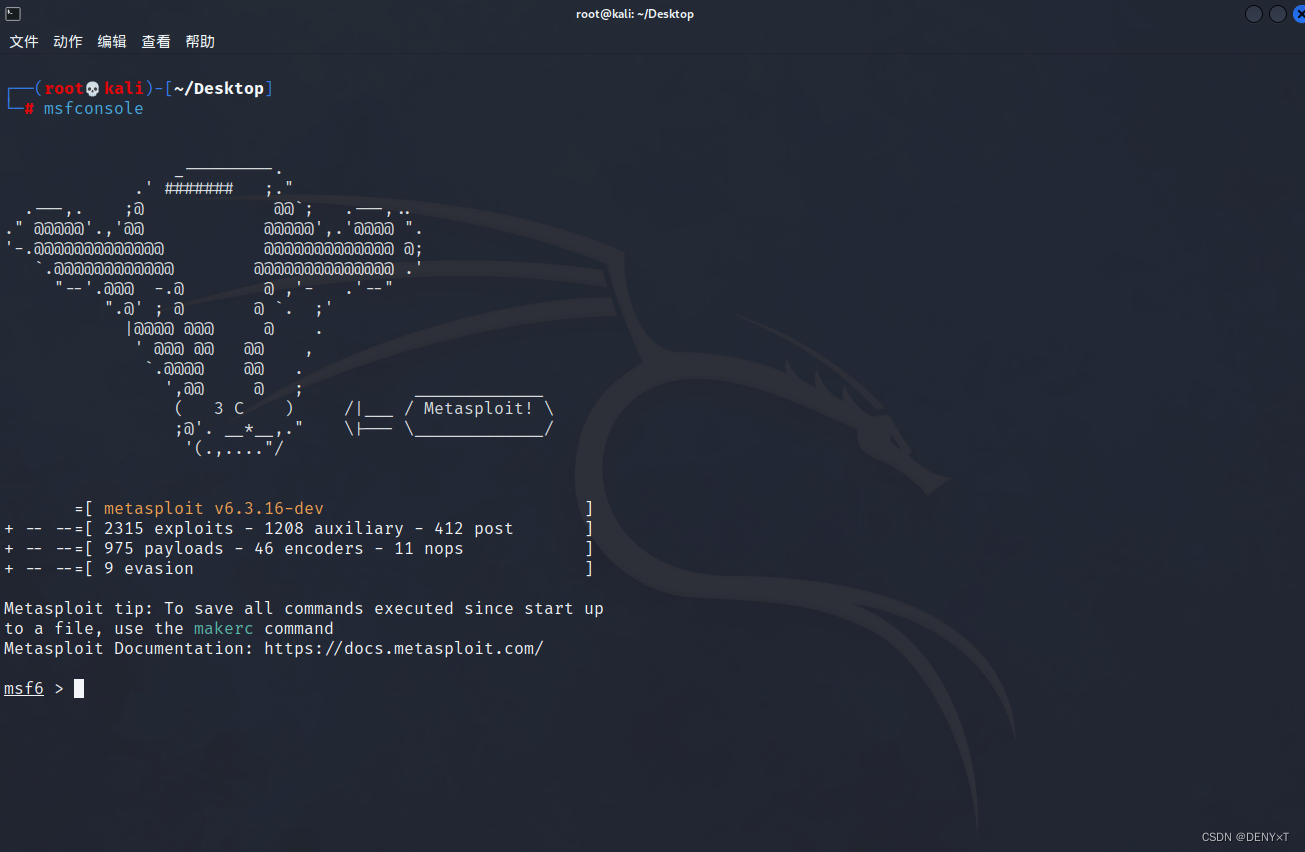The height and width of the screenshot is (852, 1305).
Task: Open the Metasploit documentation URL
Action: 404,648
